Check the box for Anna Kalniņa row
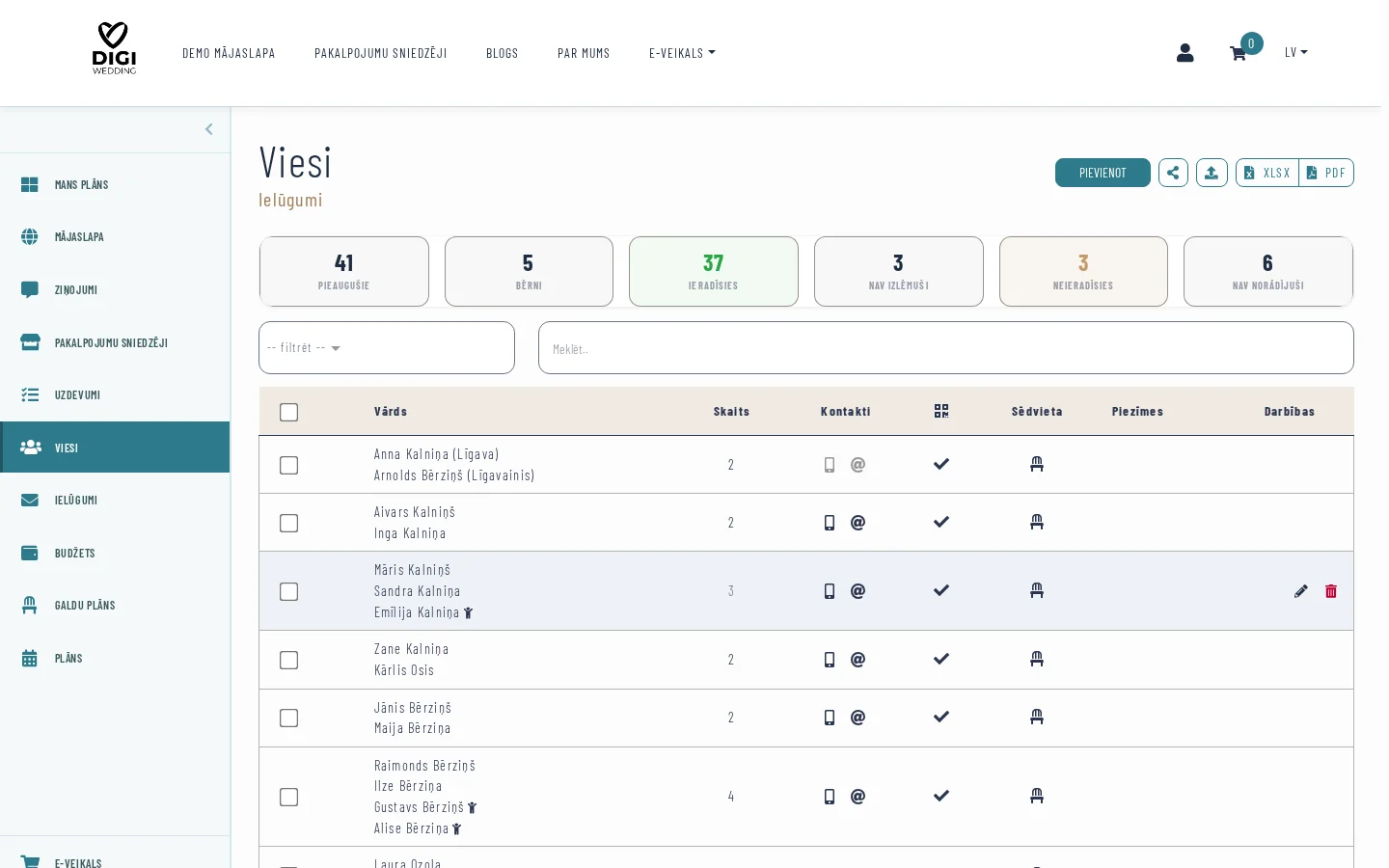 288,465
